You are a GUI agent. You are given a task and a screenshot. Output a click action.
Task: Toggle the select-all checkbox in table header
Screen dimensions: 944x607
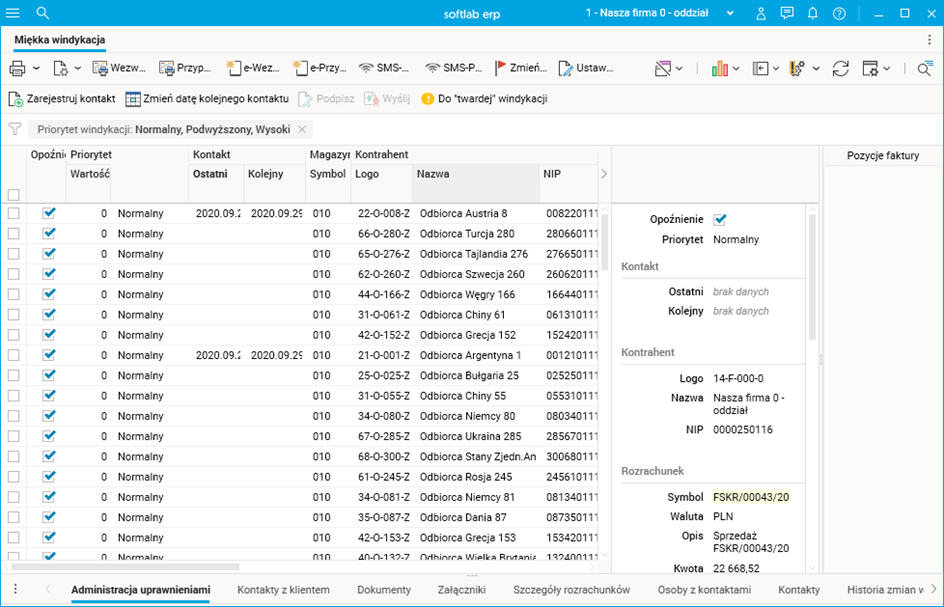[x=14, y=195]
